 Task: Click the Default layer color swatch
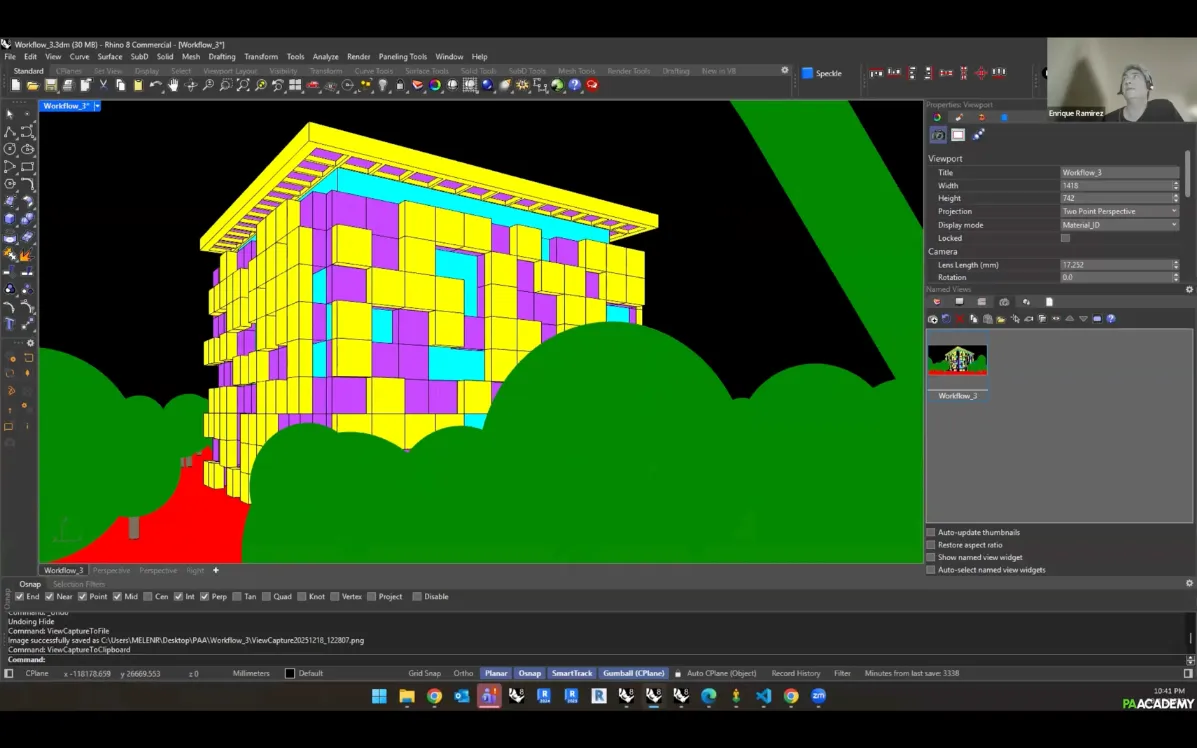(290, 673)
